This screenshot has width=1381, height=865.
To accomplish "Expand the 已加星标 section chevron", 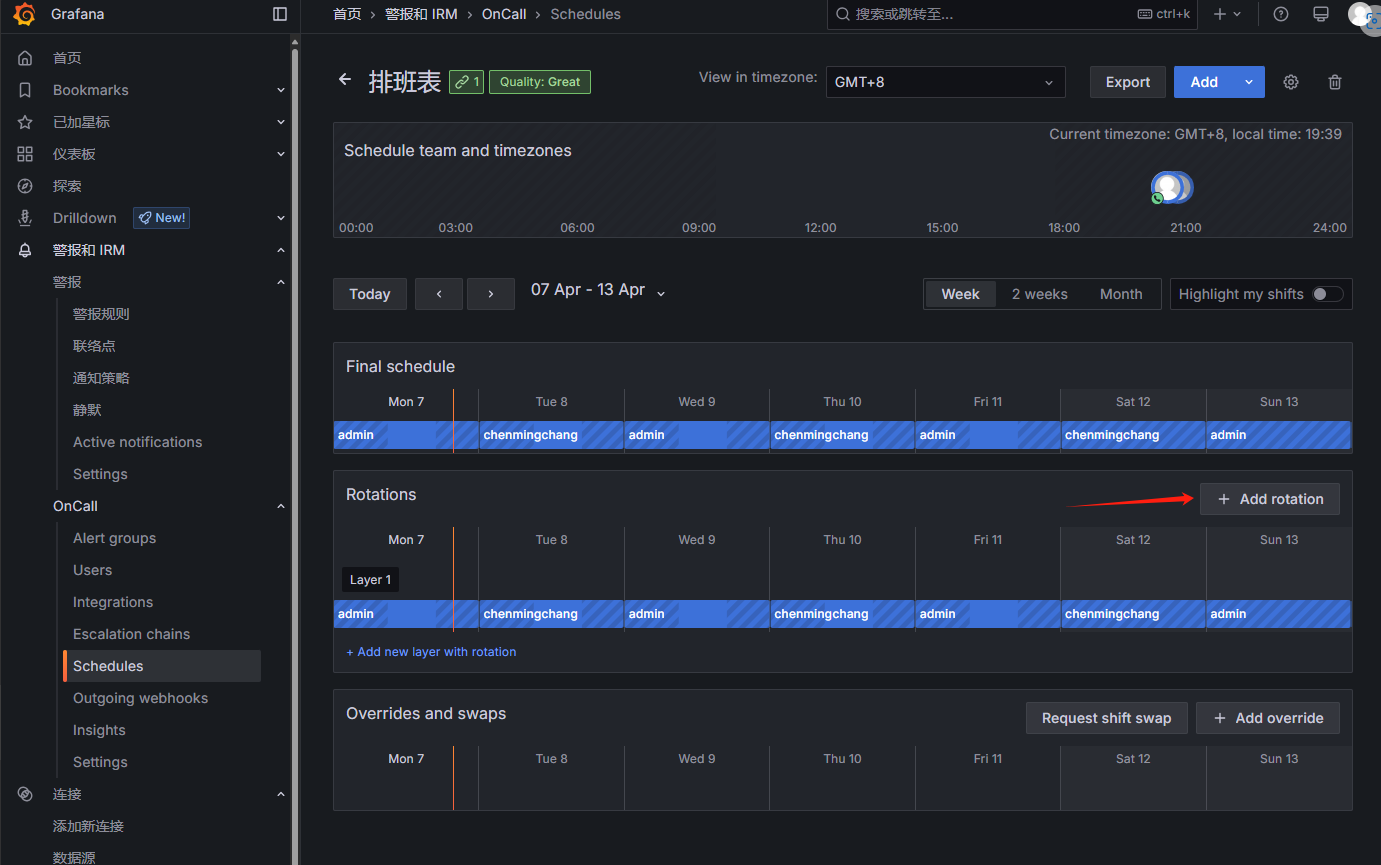I will [281, 122].
